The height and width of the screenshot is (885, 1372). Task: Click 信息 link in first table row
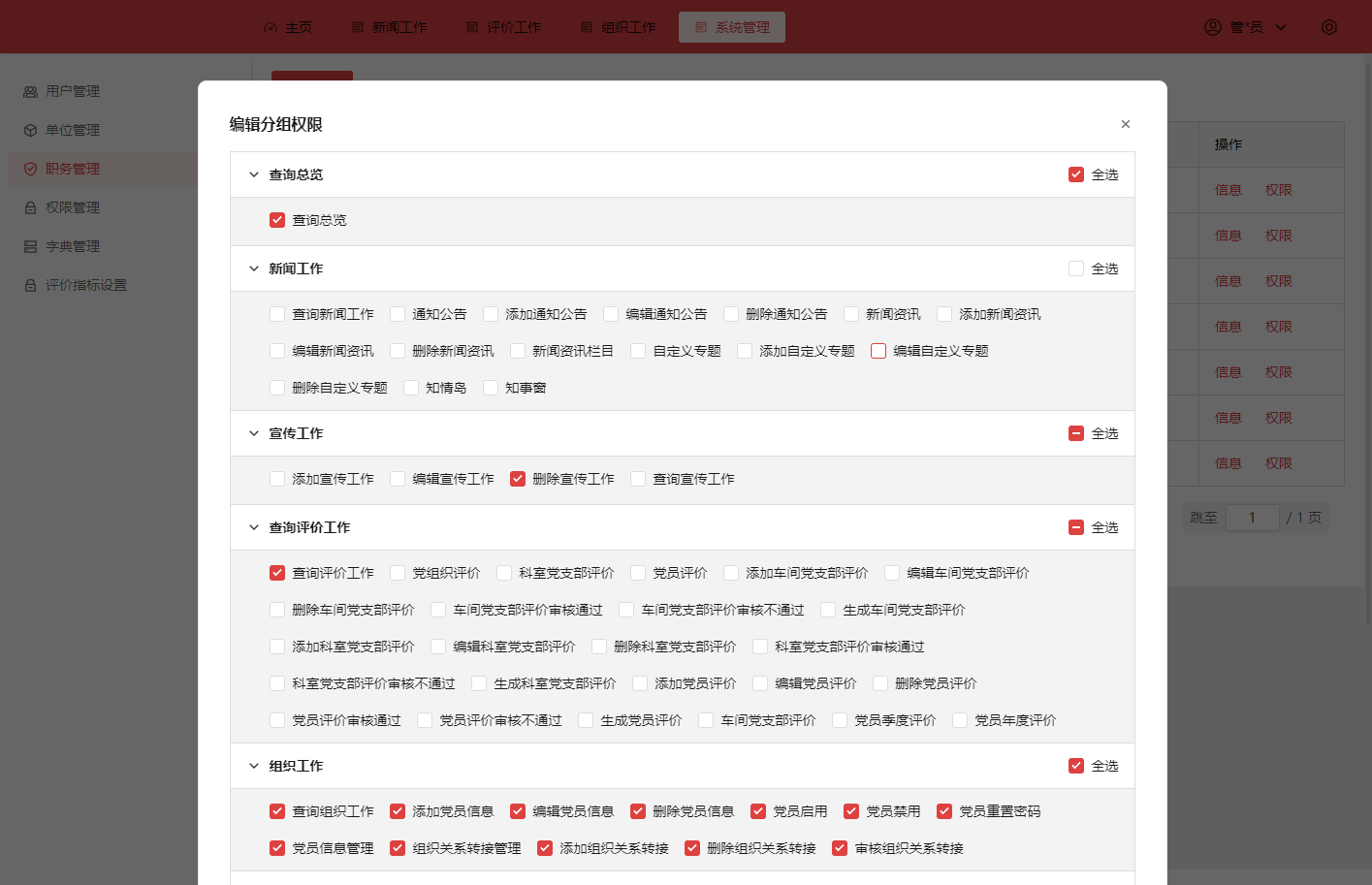(1228, 190)
